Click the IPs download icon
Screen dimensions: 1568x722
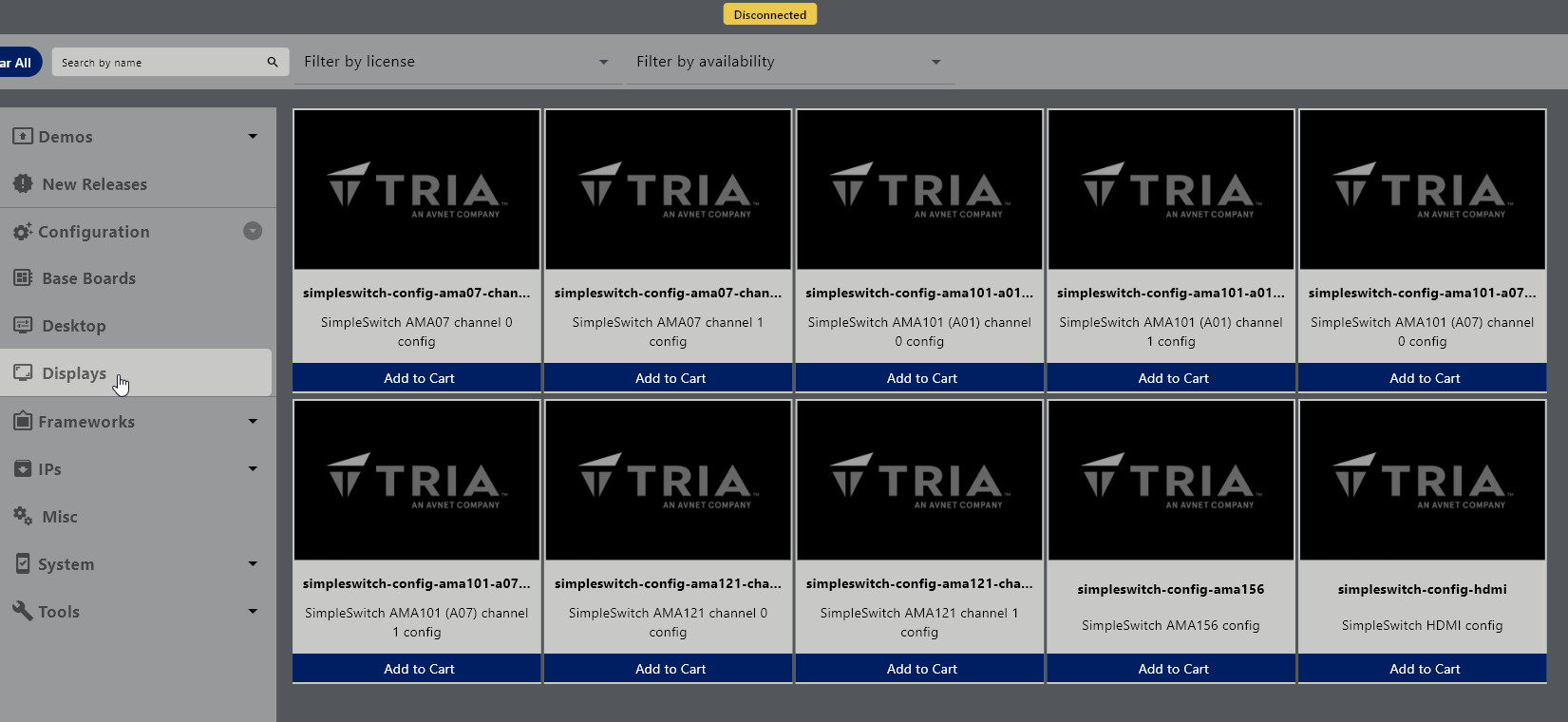coord(23,468)
